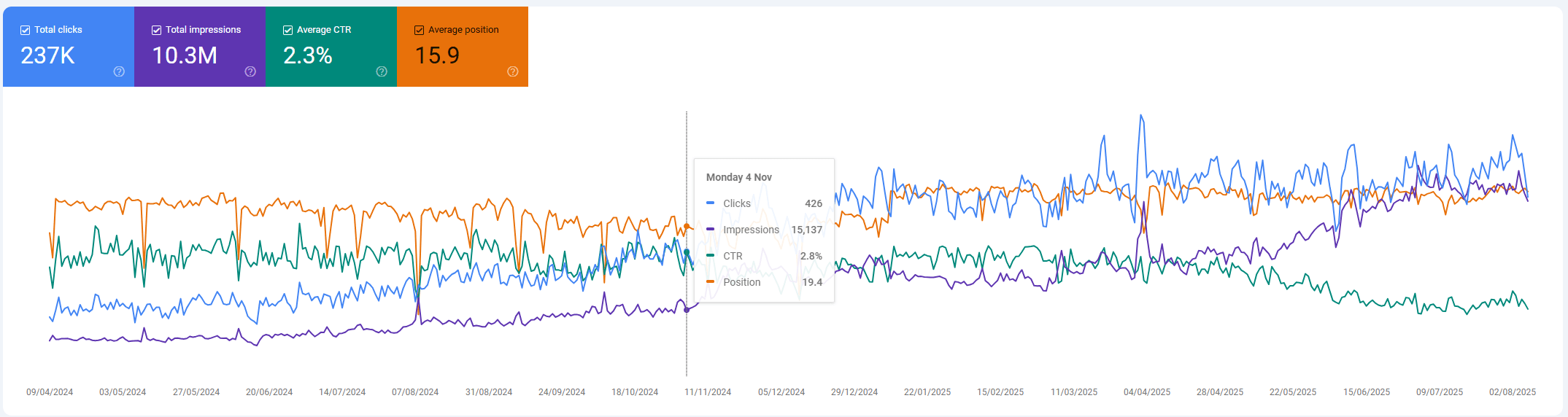Open help icon on Total impressions card
This screenshot has height=417, width=1568.
click(250, 71)
